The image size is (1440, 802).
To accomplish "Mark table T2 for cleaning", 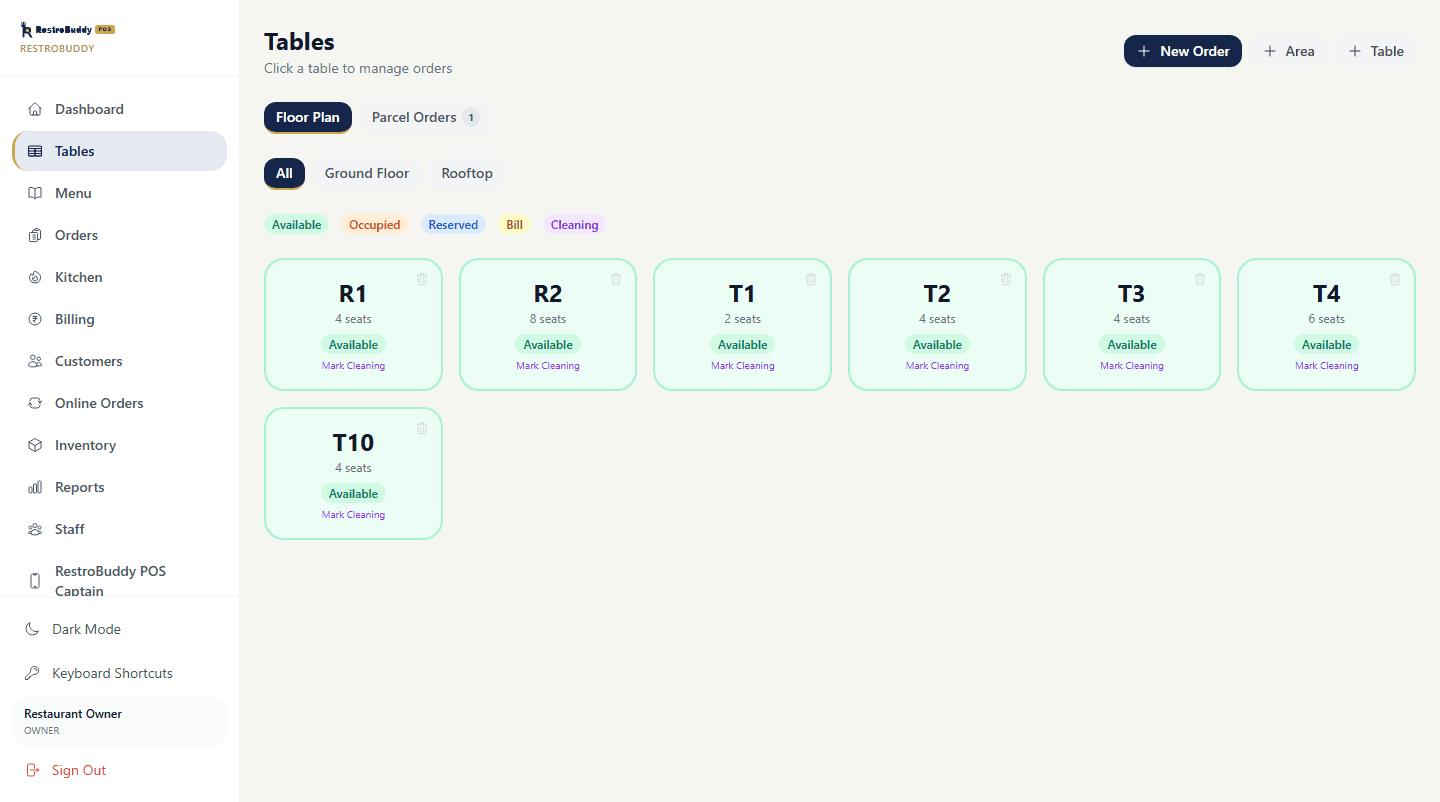I will 937,366.
